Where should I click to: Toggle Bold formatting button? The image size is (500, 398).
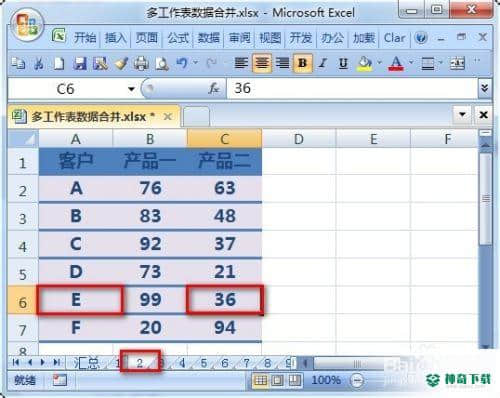[303, 63]
